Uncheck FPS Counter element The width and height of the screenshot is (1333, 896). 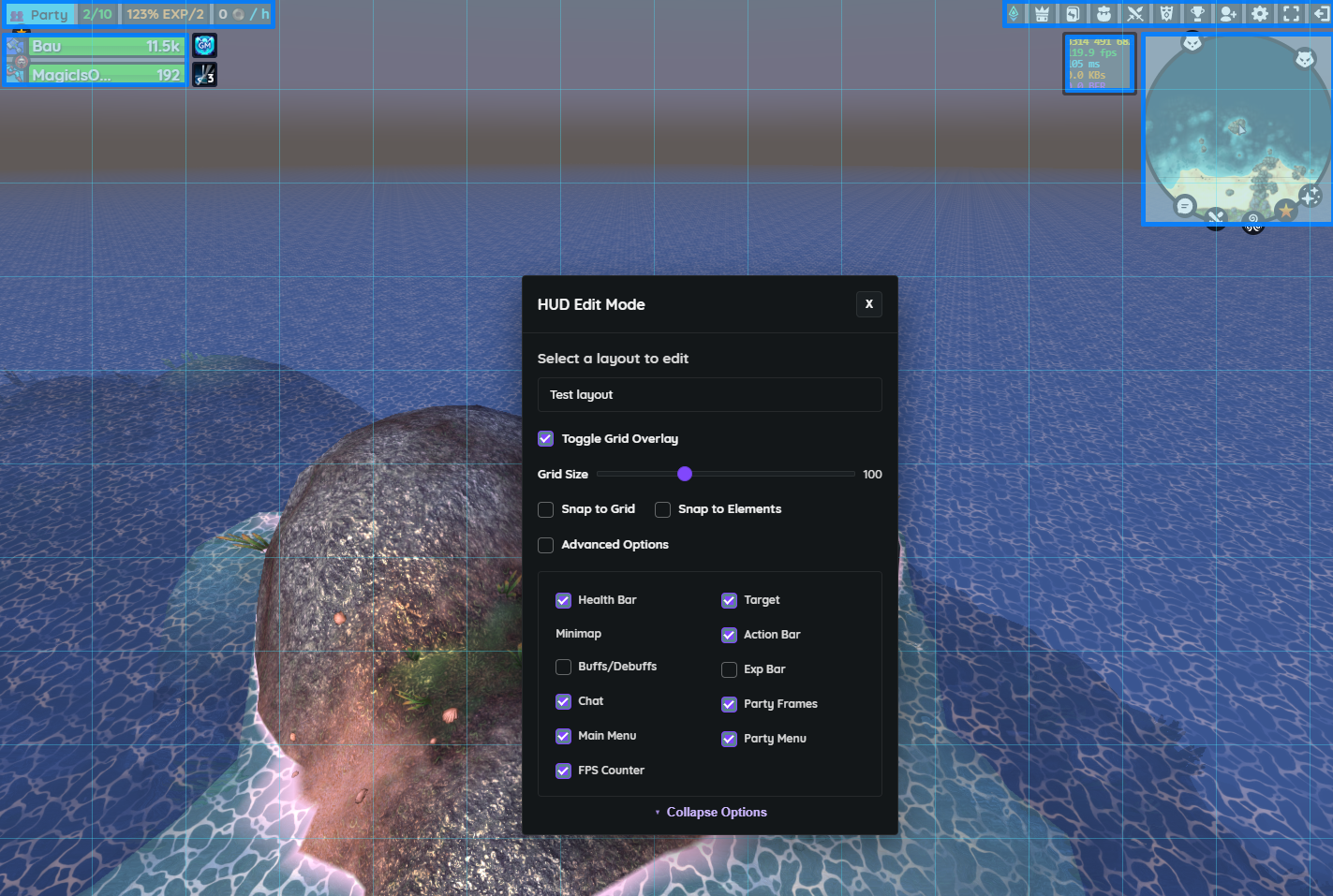[x=563, y=771]
